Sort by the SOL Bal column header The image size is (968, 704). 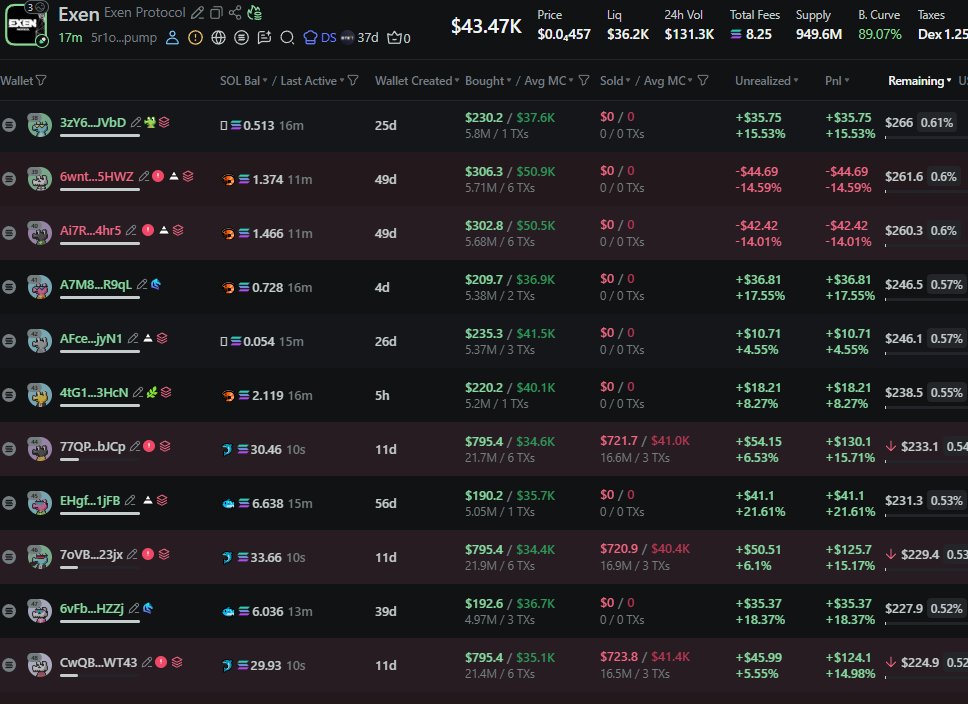tap(243, 81)
